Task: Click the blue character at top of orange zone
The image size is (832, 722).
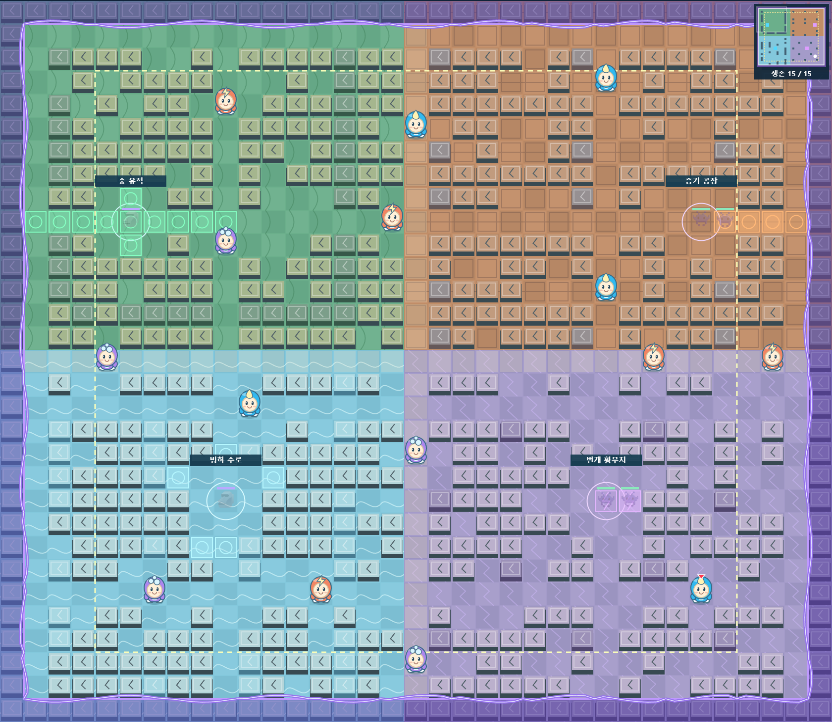Action: [606, 78]
